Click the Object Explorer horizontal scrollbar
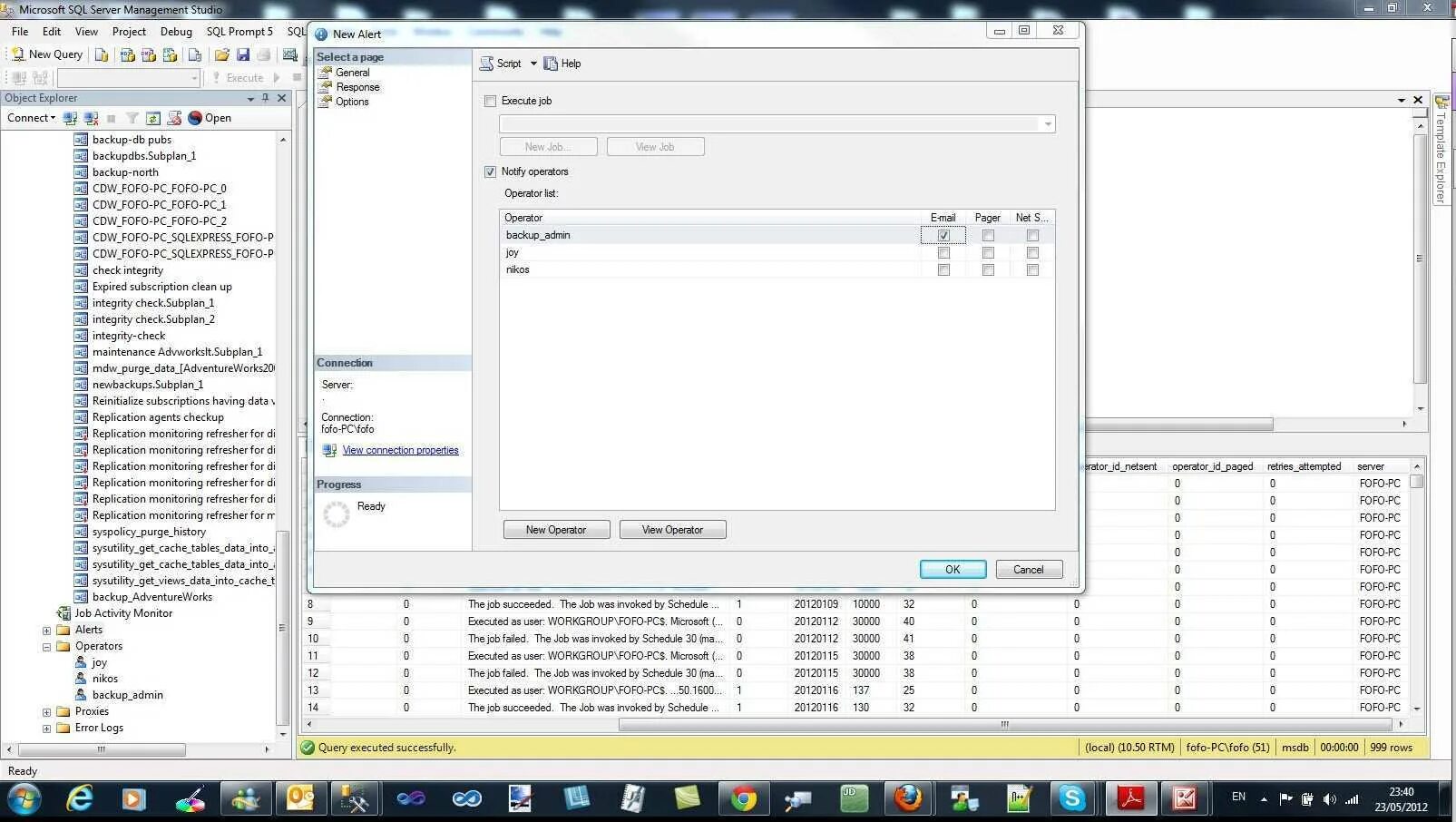Viewport: 1456px width, 822px height. [102, 750]
